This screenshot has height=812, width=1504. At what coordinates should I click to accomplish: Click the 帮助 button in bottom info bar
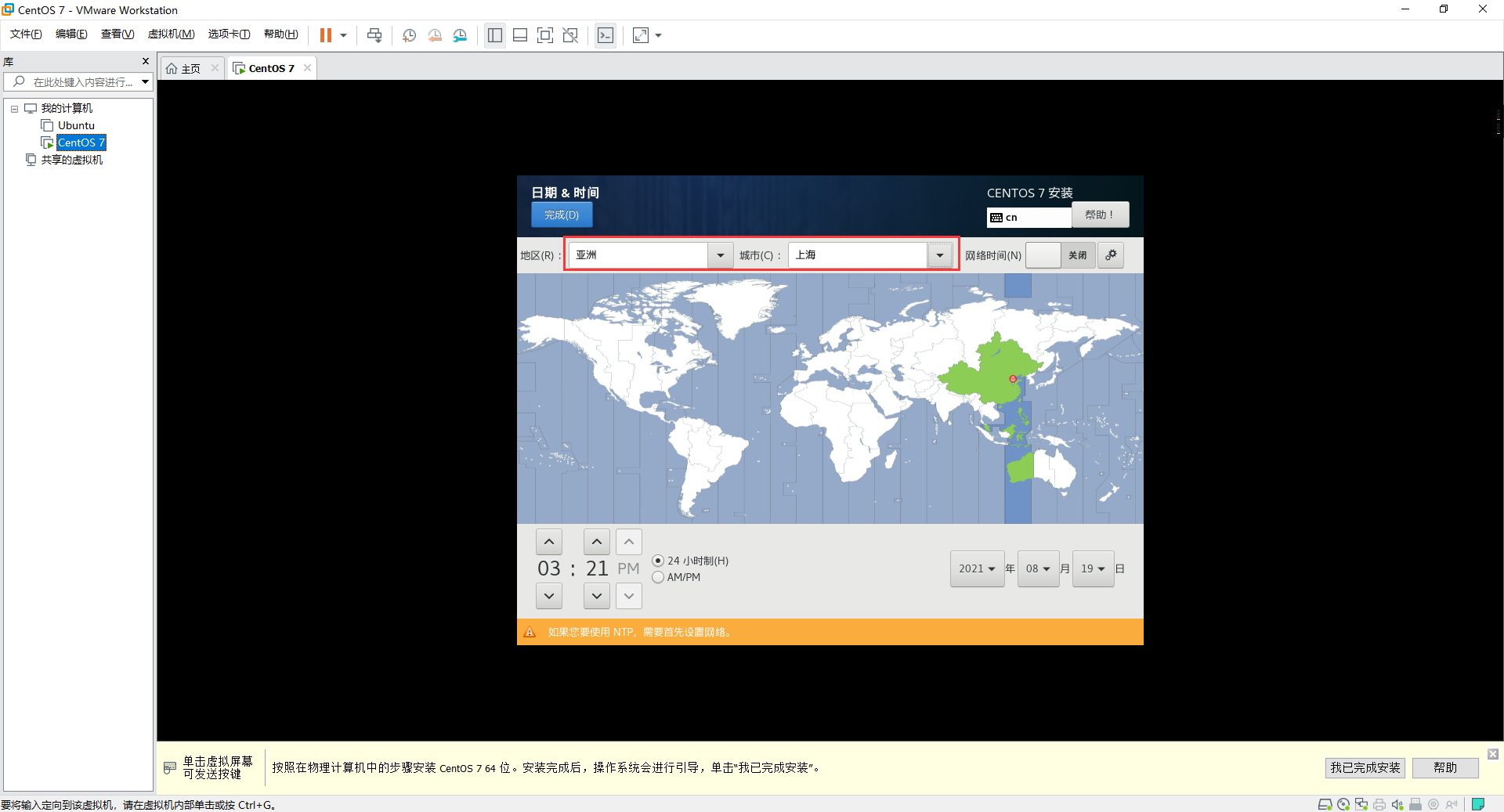[1445, 767]
